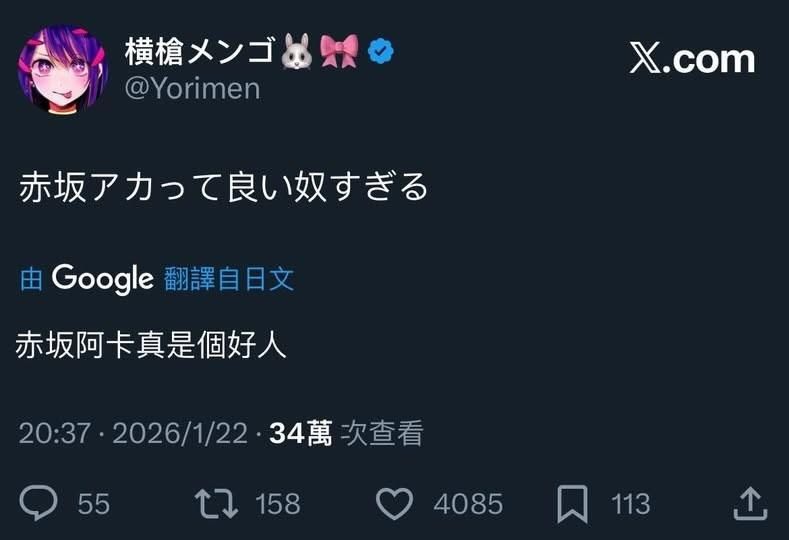Open the share icon menu

(x=750, y=503)
